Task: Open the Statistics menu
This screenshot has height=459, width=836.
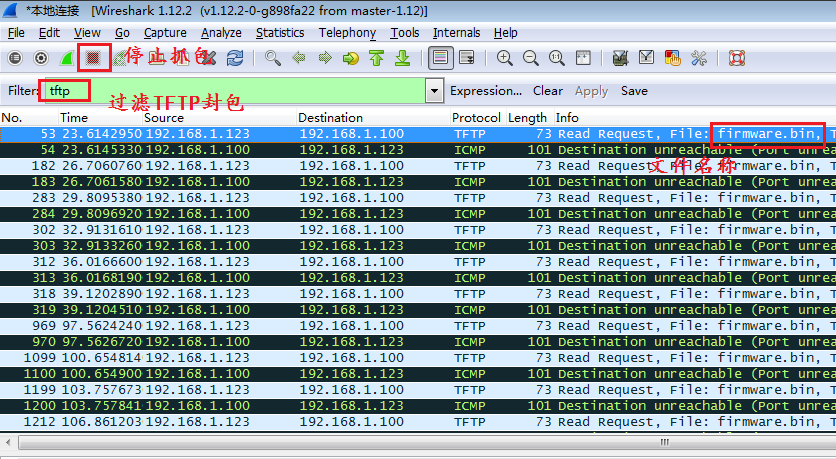Action: pyautogui.click(x=280, y=33)
